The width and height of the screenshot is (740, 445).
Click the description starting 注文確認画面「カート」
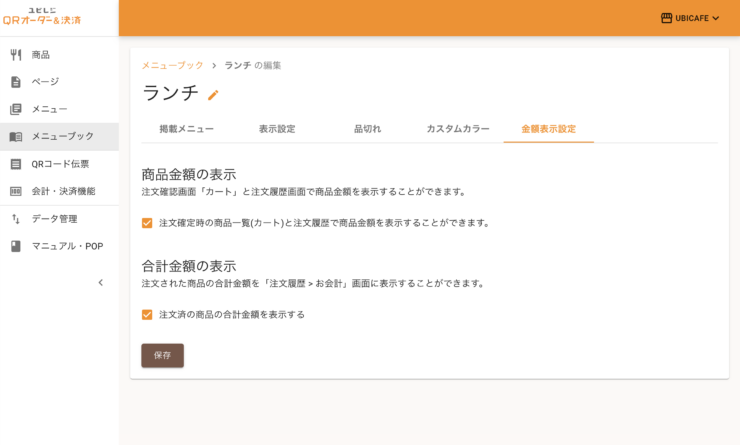coord(304,192)
